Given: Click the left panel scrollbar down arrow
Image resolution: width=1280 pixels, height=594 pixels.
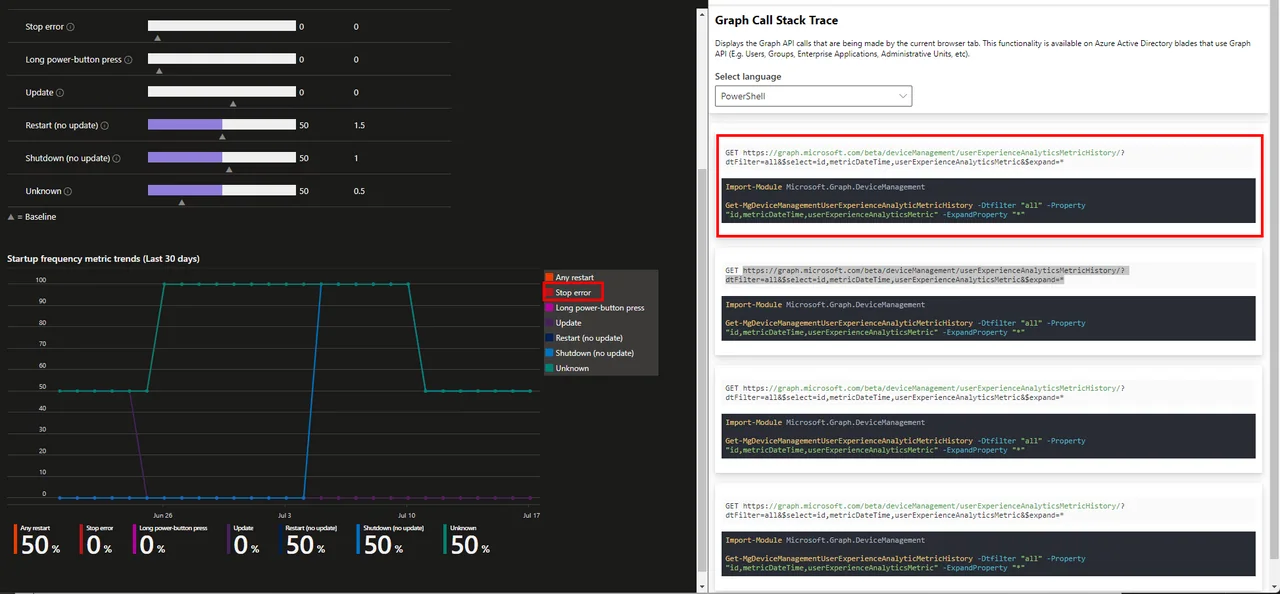Looking at the screenshot, I should (x=700, y=588).
